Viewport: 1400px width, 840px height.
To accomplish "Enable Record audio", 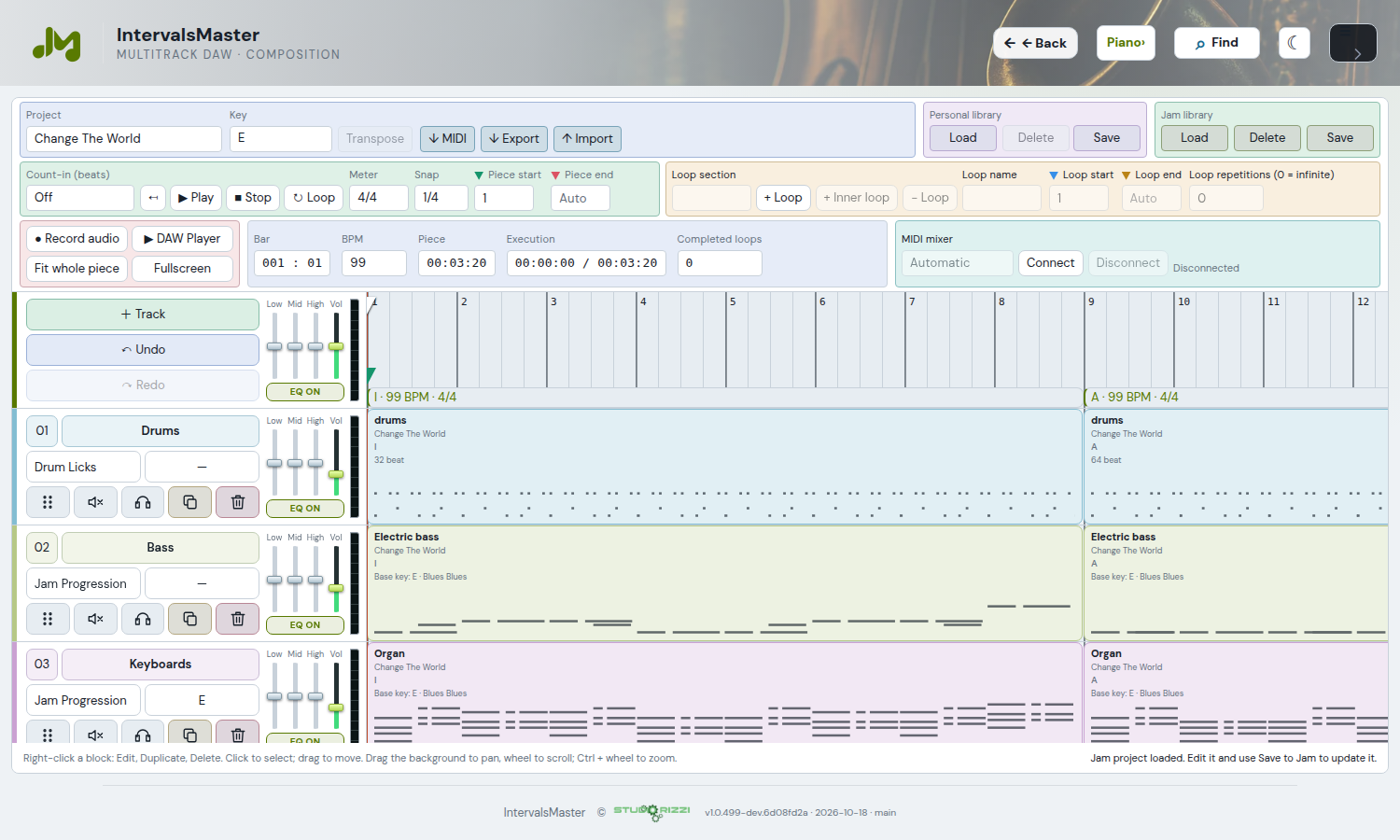I will point(77,239).
